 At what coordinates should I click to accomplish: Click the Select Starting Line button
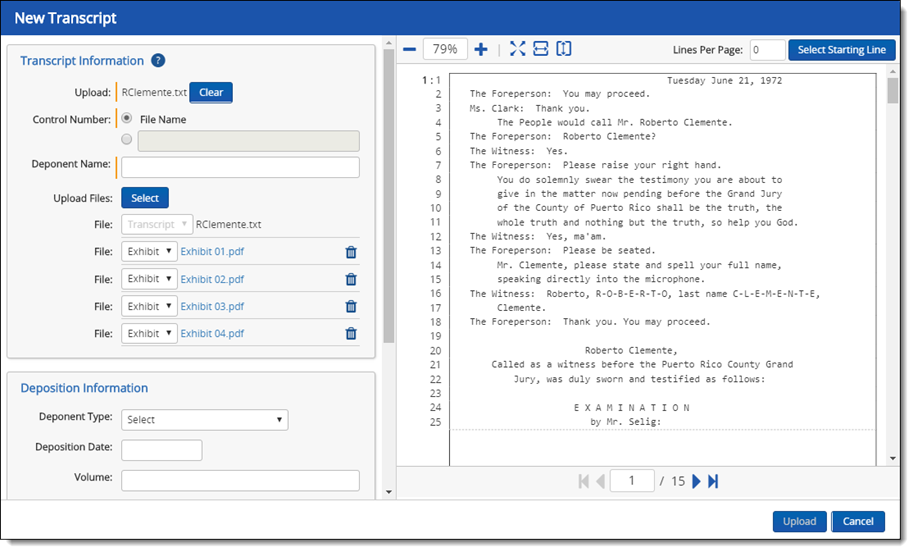(841, 50)
